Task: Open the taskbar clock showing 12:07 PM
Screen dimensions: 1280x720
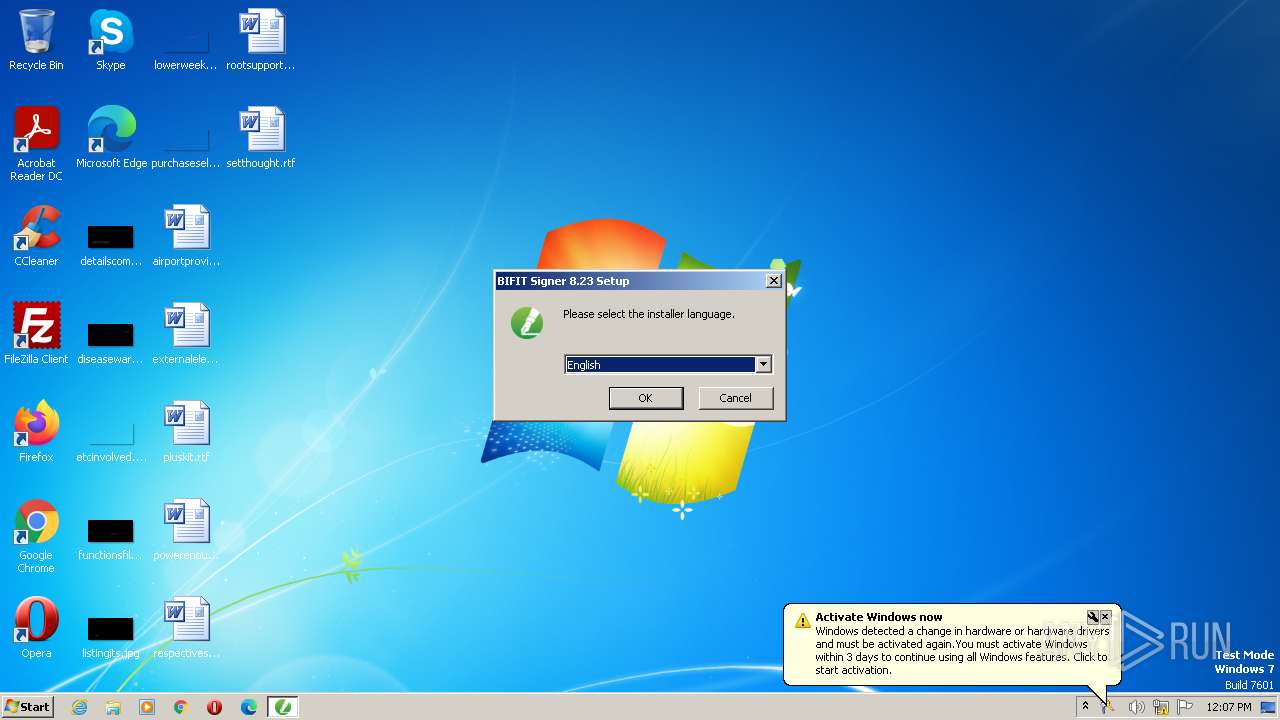Action: tap(1229, 707)
